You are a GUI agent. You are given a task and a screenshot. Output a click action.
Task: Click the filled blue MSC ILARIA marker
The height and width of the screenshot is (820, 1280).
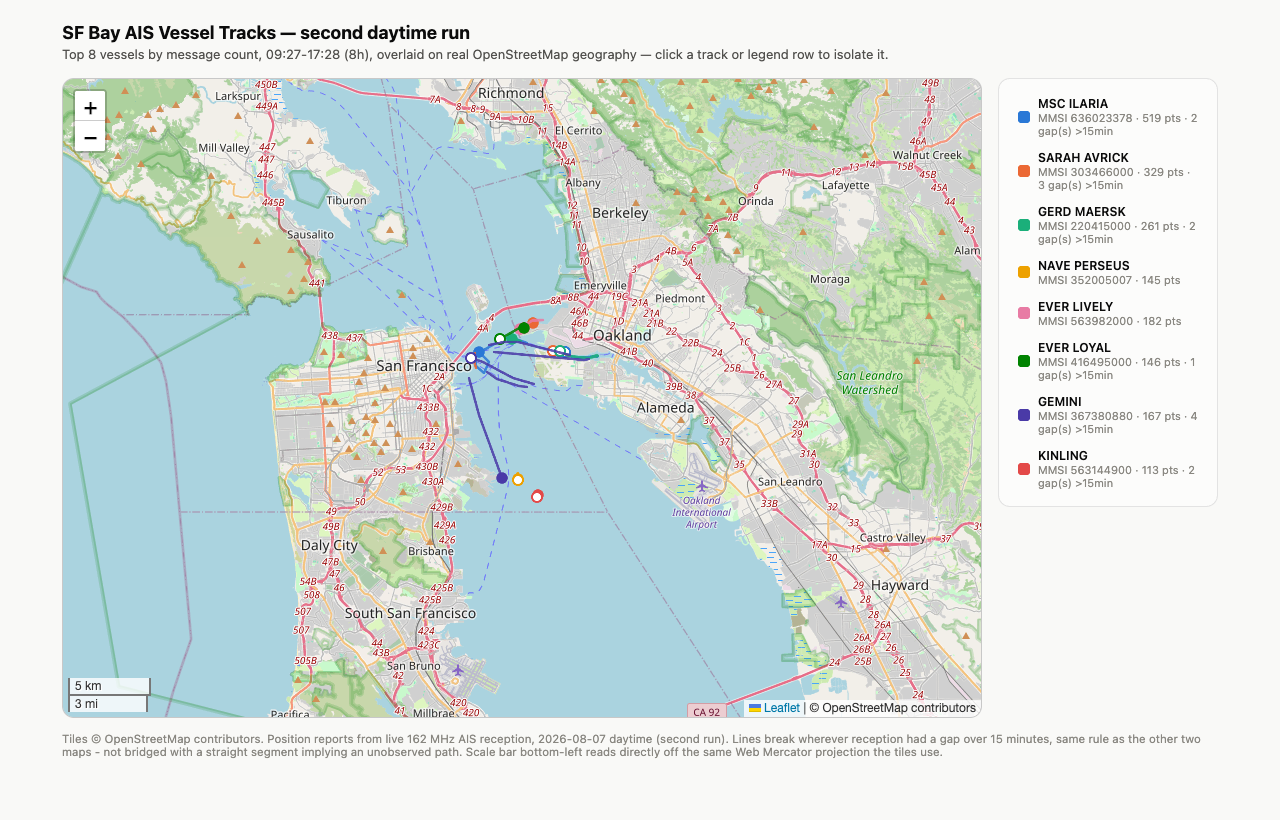[479, 352]
